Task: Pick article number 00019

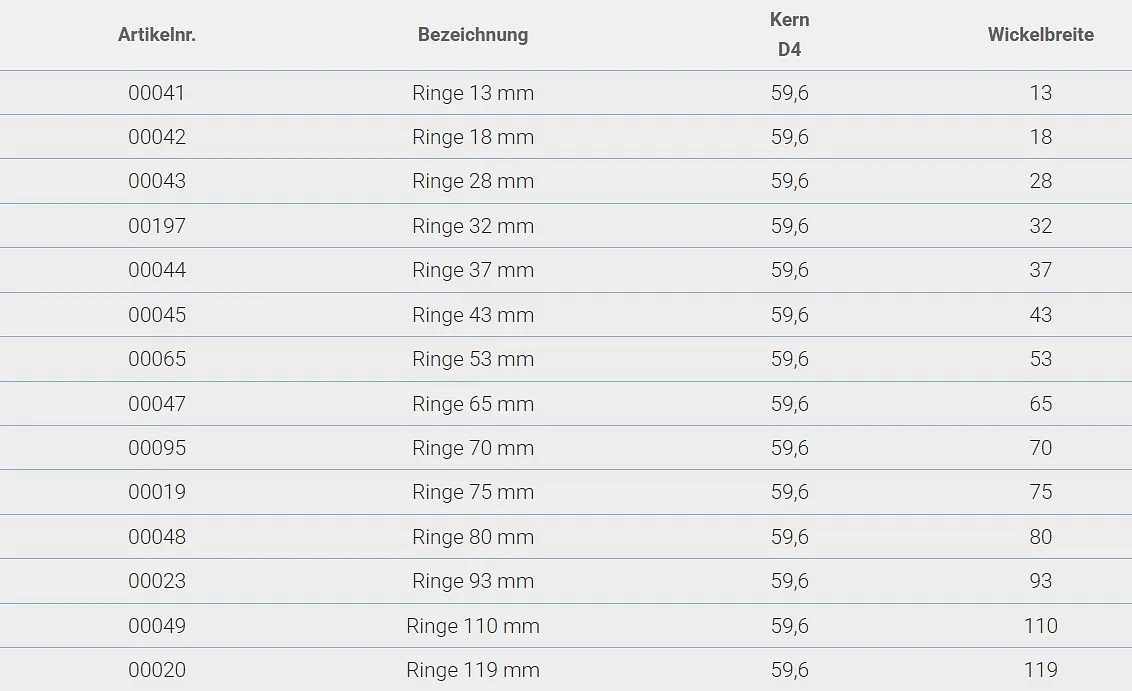Action: point(157,492)
